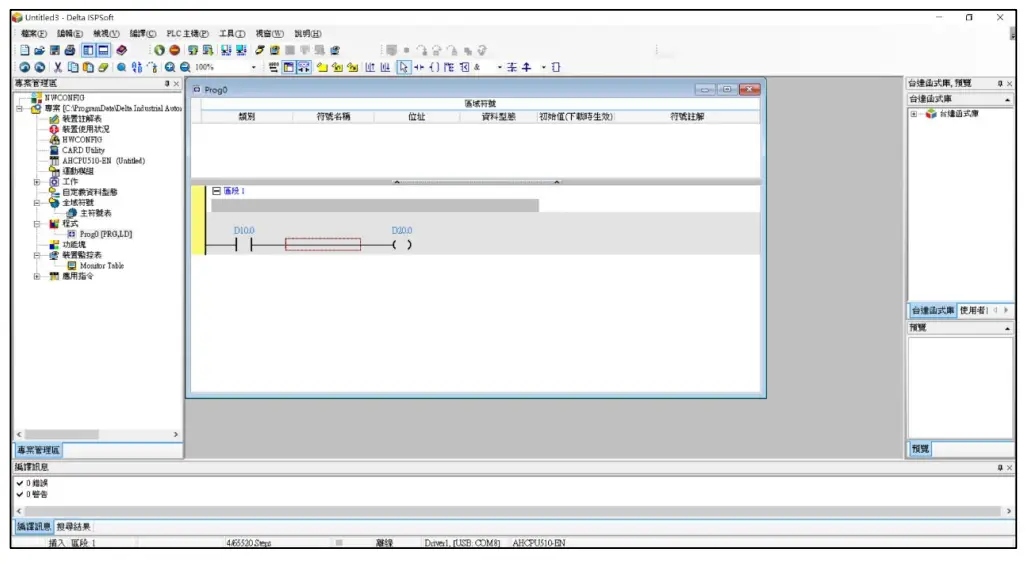The image size is (1033, 566).
Task: Collapse the 專案 root node
Action: pos(19,108)
